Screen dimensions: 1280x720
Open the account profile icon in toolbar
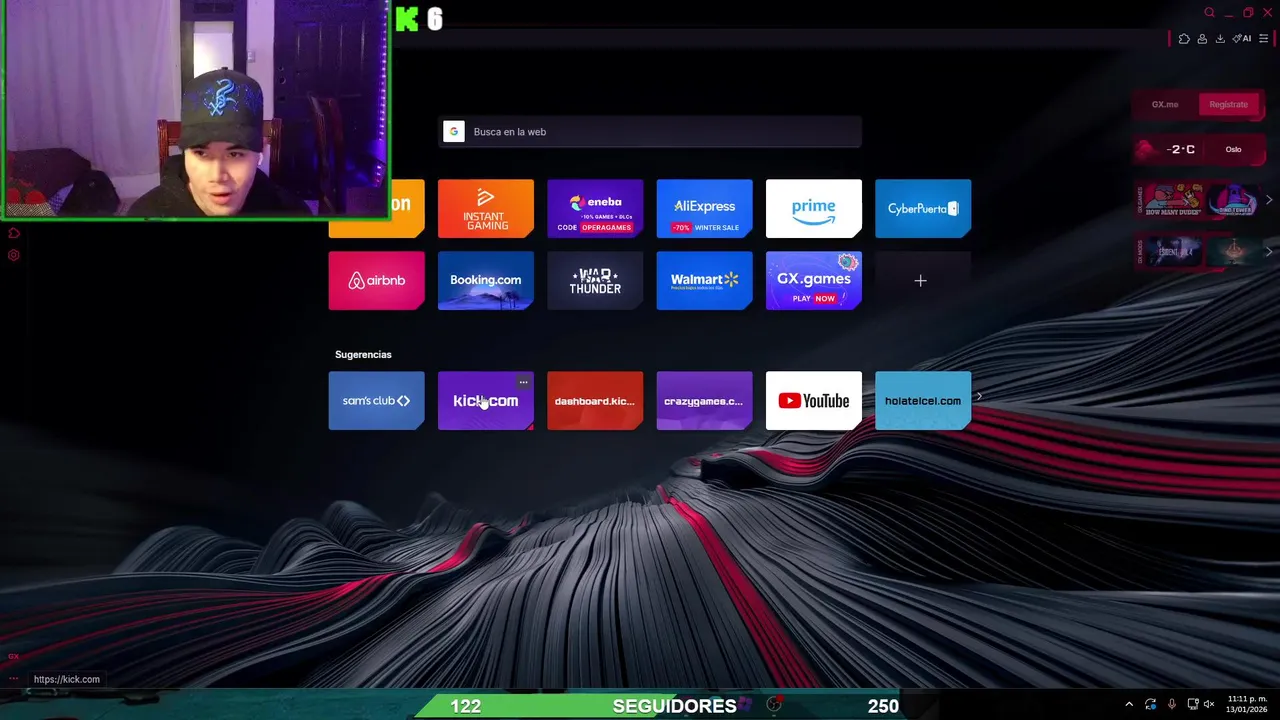click(1202, 39)
